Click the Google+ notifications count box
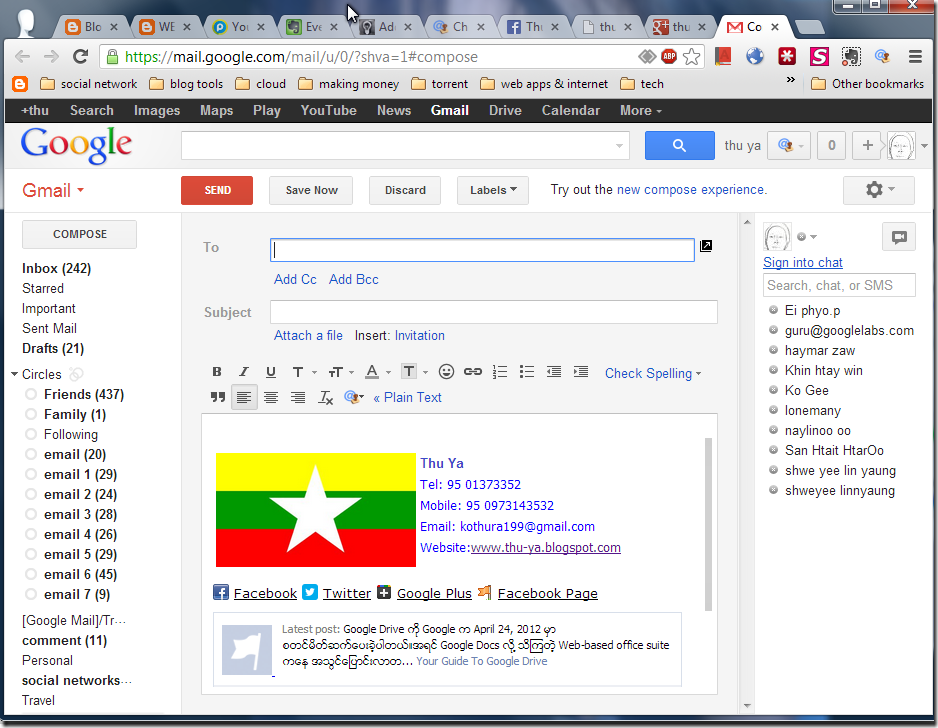Image resolution: width=938 pixels, height=728 pixels. pyautogui.click(x=832, y=145)
